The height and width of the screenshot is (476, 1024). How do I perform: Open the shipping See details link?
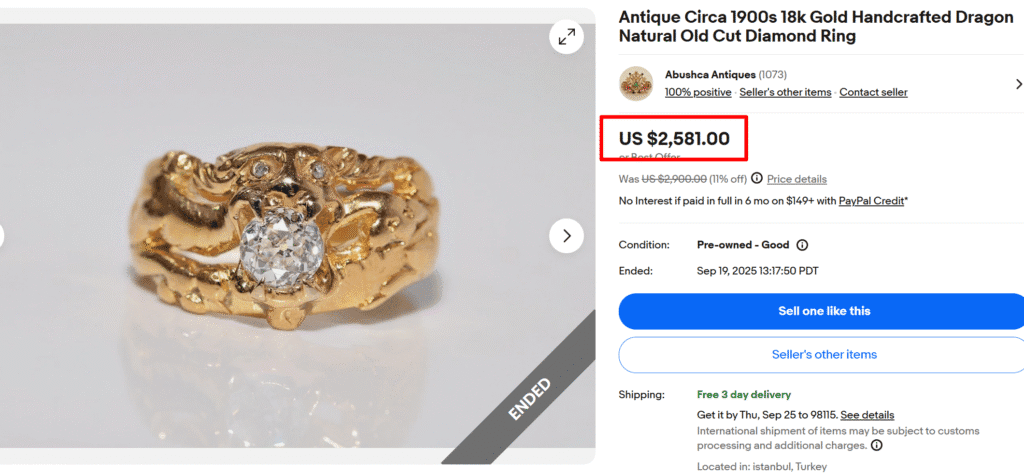click(x=867, y=415)
